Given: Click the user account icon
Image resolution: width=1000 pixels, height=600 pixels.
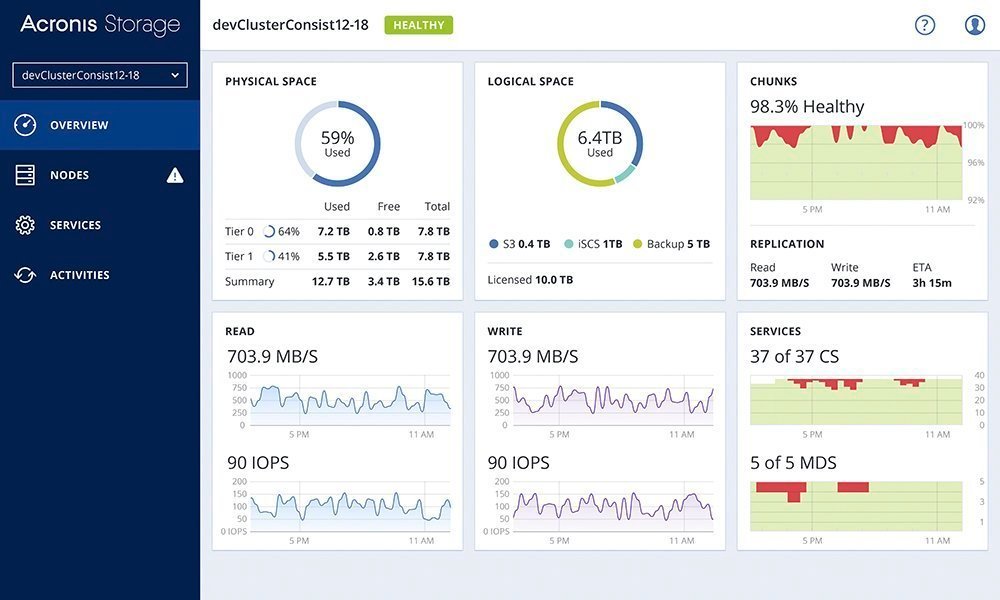Looking at the screenshot, I should (x=974, y=24).
